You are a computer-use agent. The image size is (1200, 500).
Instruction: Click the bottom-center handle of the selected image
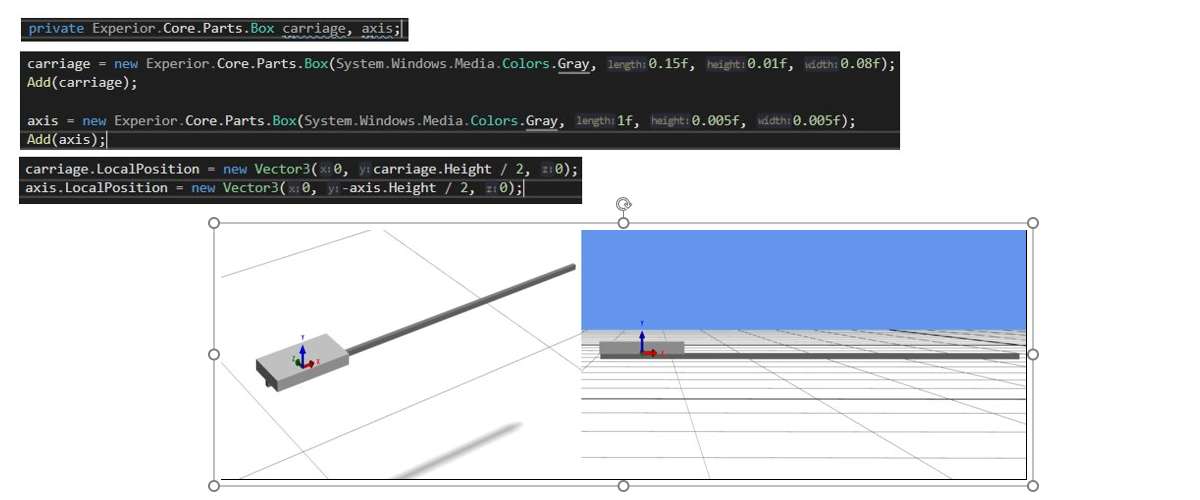(x=623, y=486)
